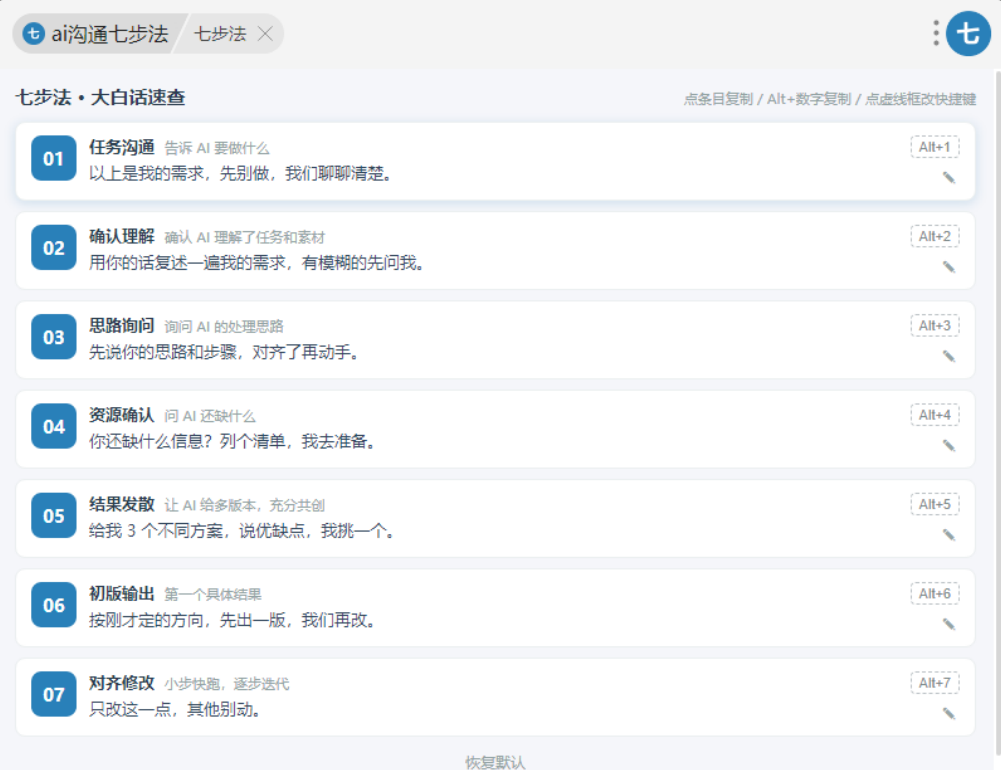Click the pencil edit icon for 任务沟通
The image size is (1001, 770).
tap(949, 177)
